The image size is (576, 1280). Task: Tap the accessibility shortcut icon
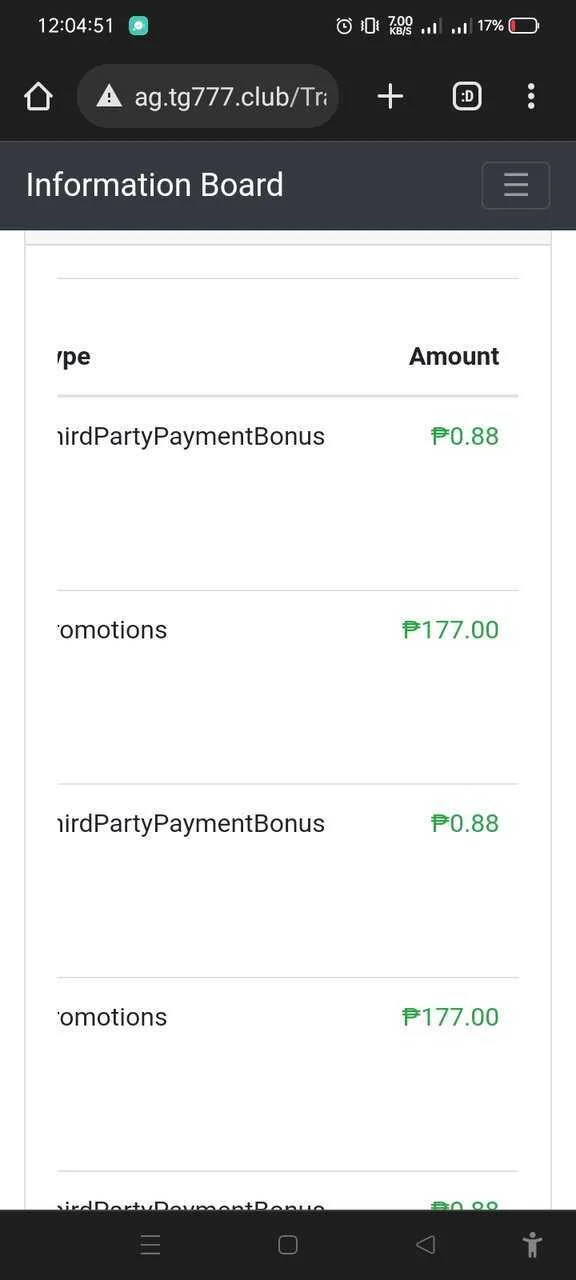(532, 1244)
